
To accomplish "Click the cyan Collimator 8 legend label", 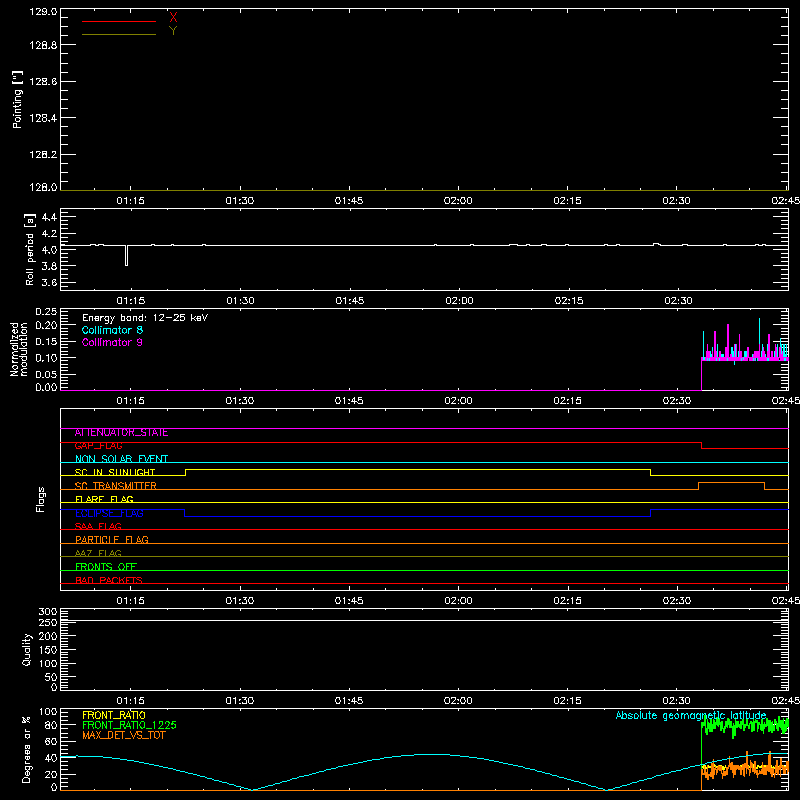I will point(112,330).
